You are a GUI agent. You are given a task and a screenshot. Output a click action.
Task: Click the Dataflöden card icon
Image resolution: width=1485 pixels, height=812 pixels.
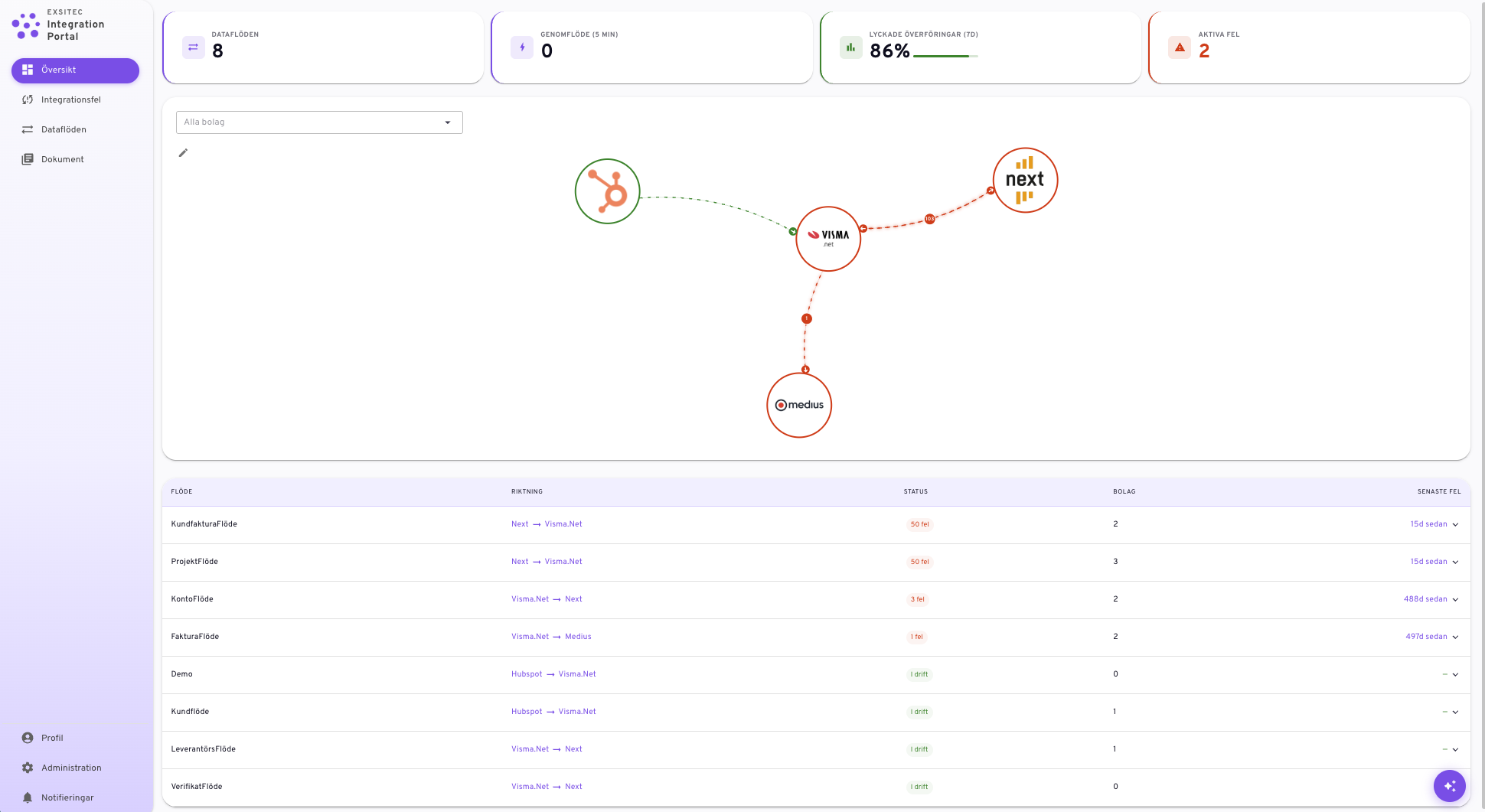(193, 47)
